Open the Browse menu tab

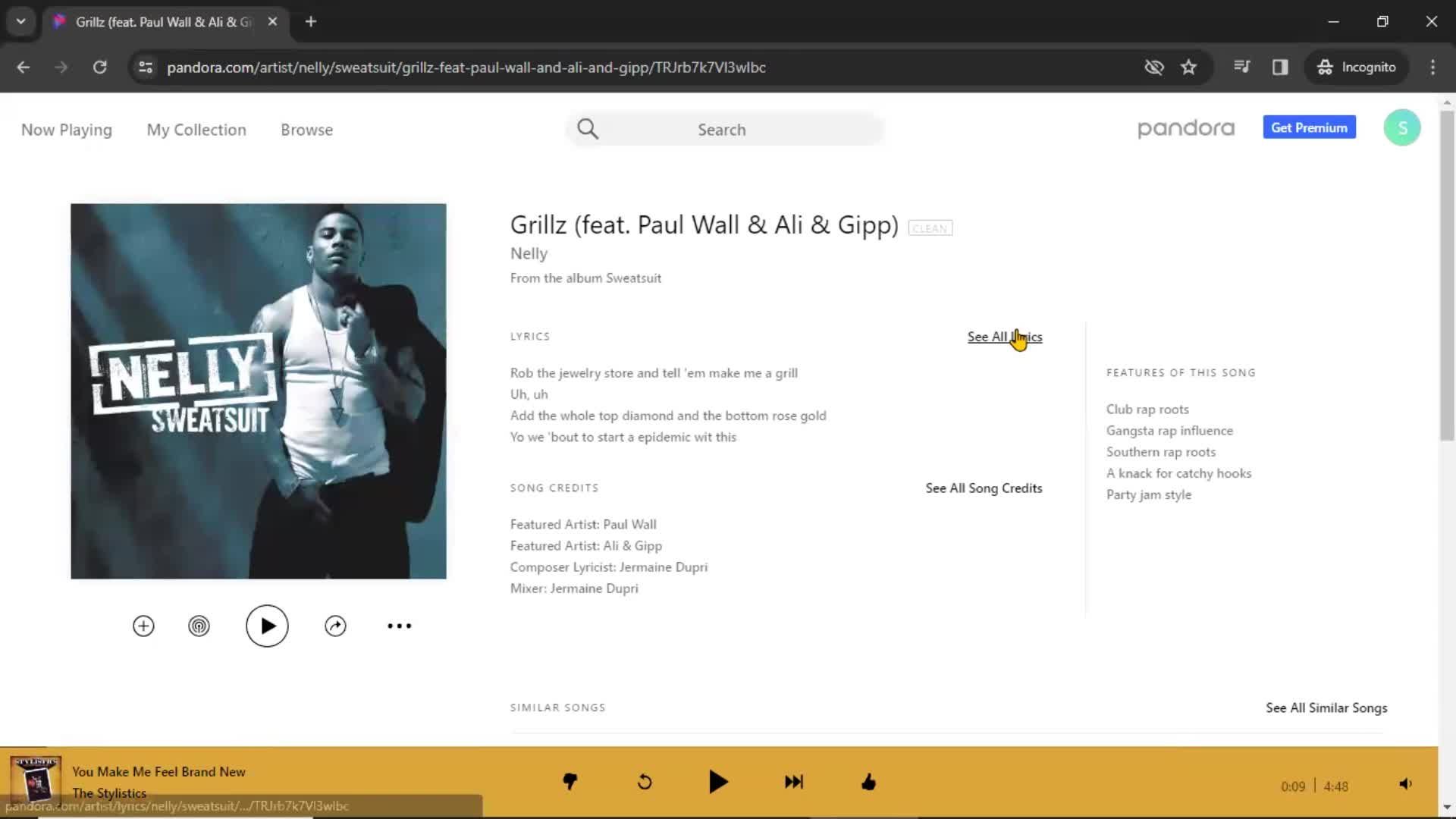pos(307,129)
